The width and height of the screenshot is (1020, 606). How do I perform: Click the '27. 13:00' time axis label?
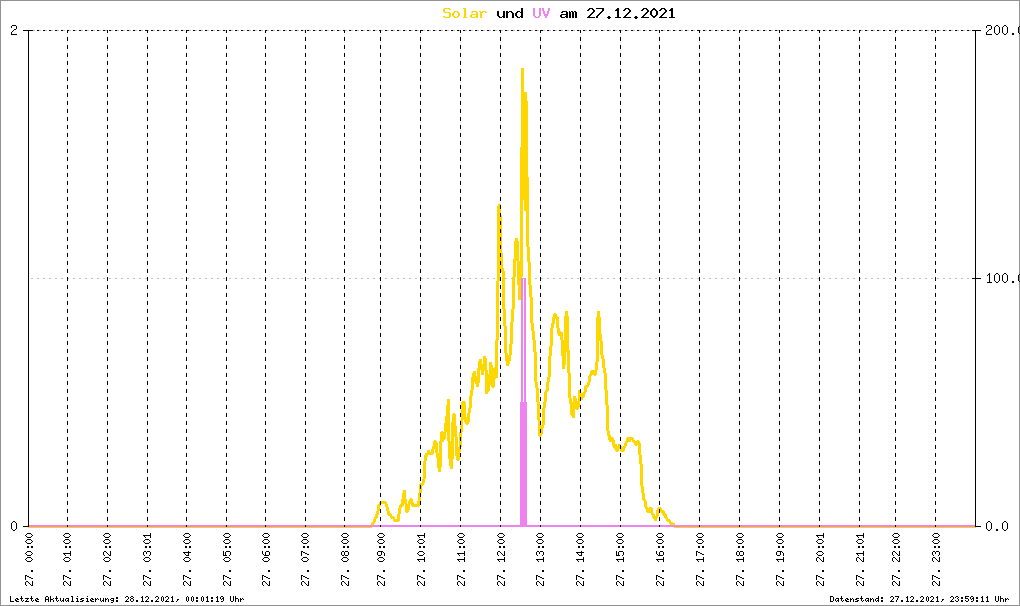[x=541, y=559]
